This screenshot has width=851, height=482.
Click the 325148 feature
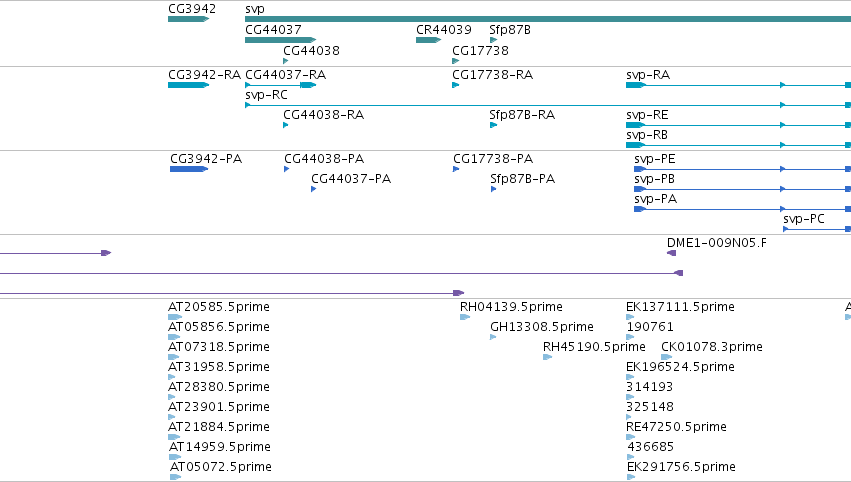[629, 417]
